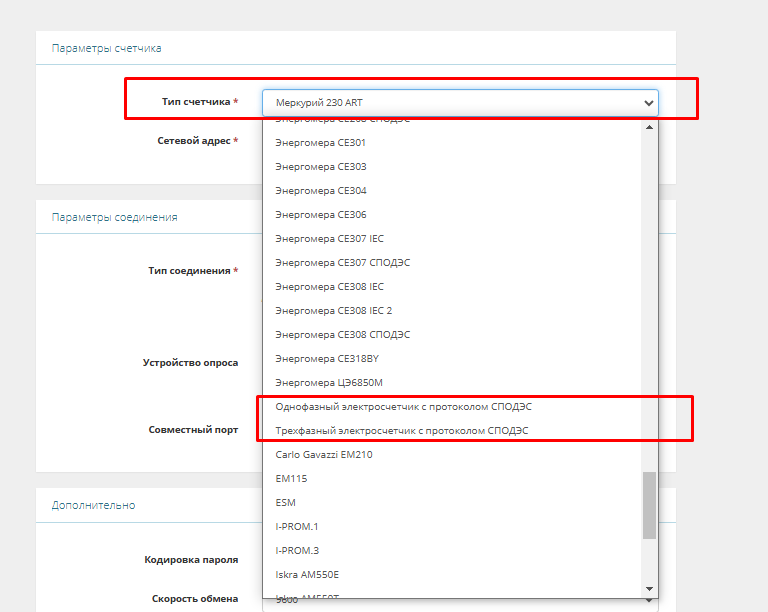Choose Однофазный электросчетчик с протоколом СПОДЭС
Screen dimensions: 768x612
(452, 407)
